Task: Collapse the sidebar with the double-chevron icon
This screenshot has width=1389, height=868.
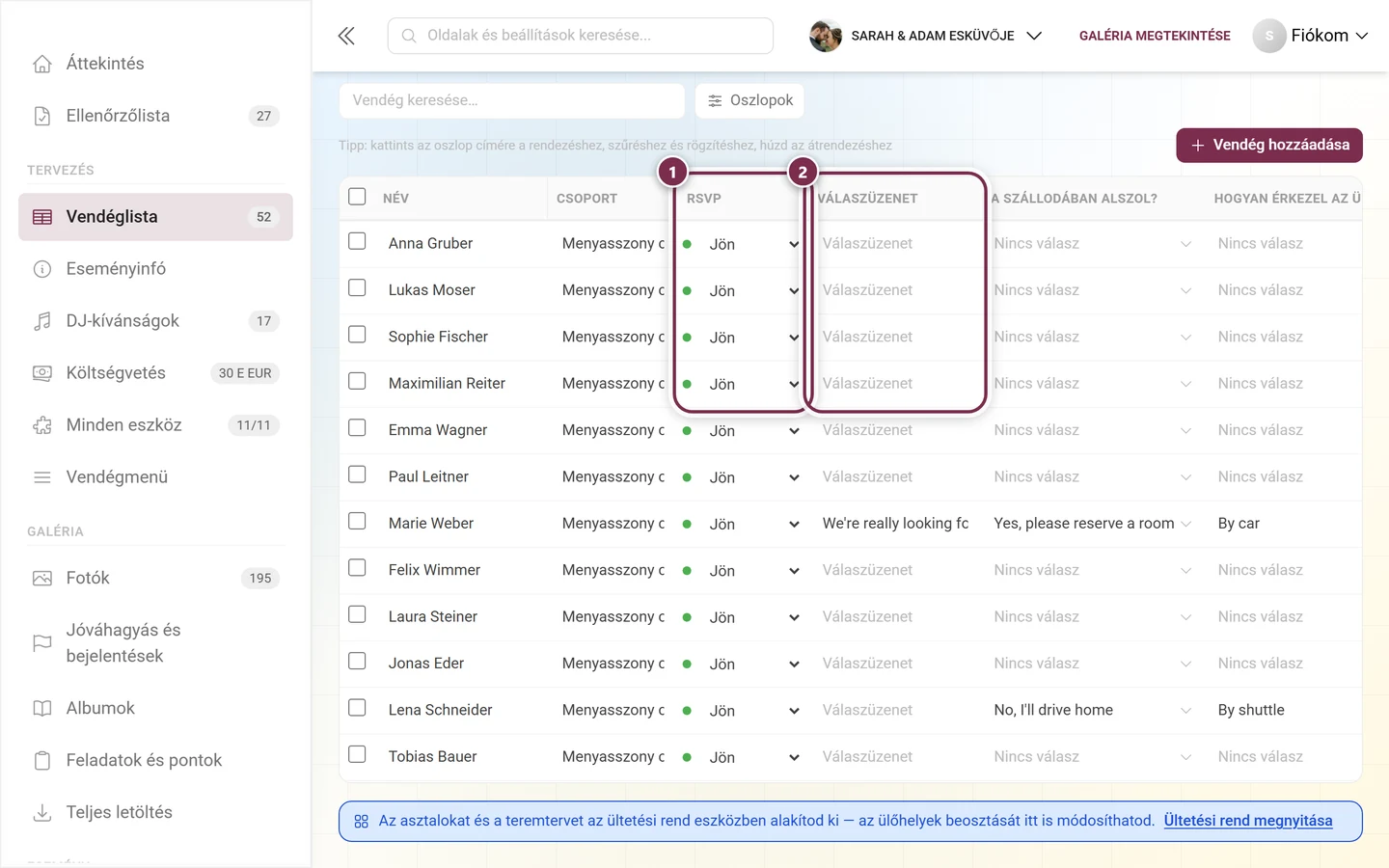Action: point(346,36)
